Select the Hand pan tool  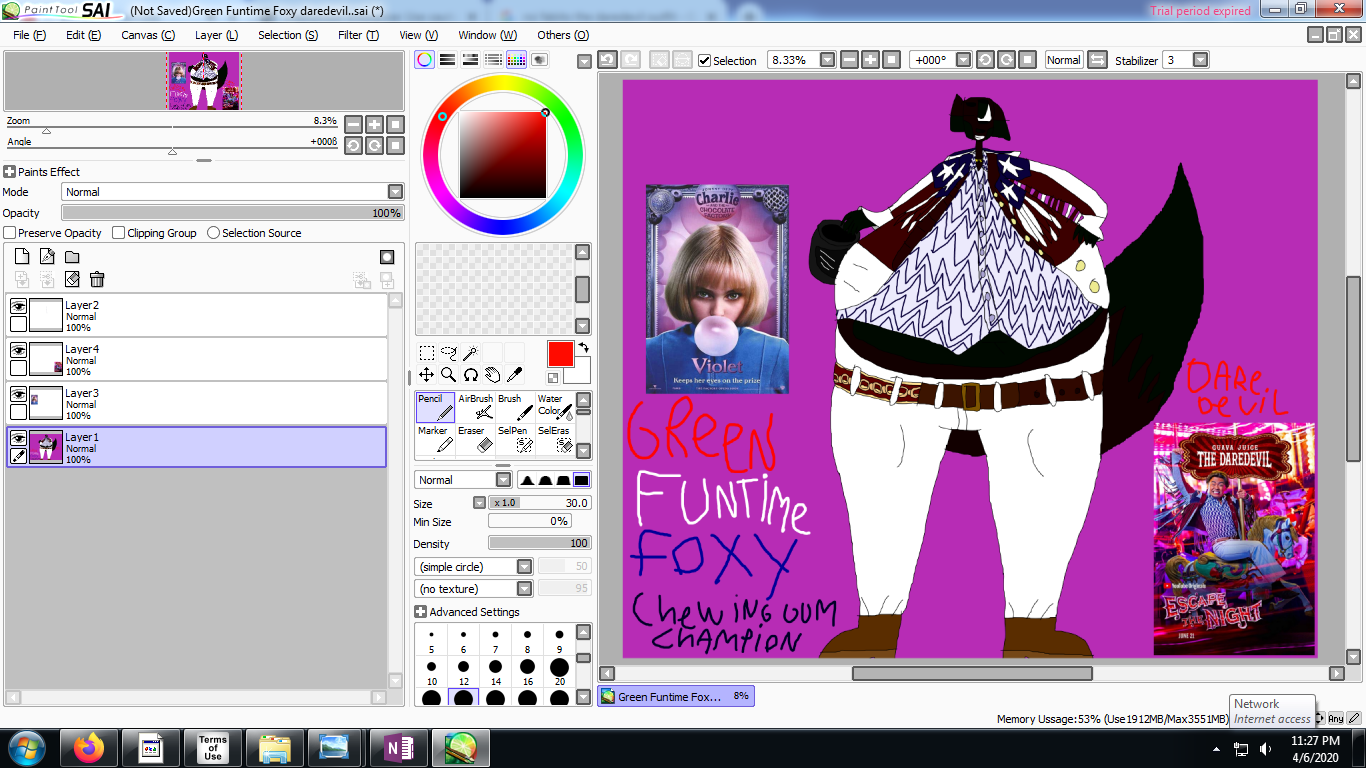pyautogui.click(x=492, y=375)
